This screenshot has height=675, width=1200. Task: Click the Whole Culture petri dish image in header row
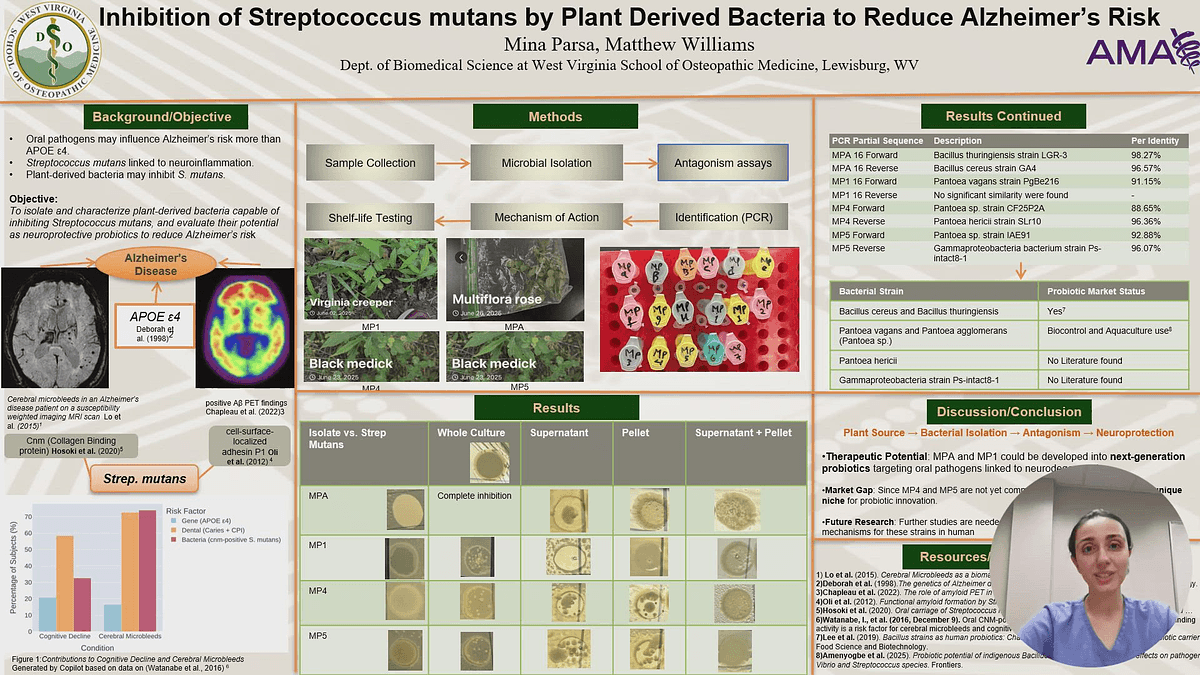point(490,461)
